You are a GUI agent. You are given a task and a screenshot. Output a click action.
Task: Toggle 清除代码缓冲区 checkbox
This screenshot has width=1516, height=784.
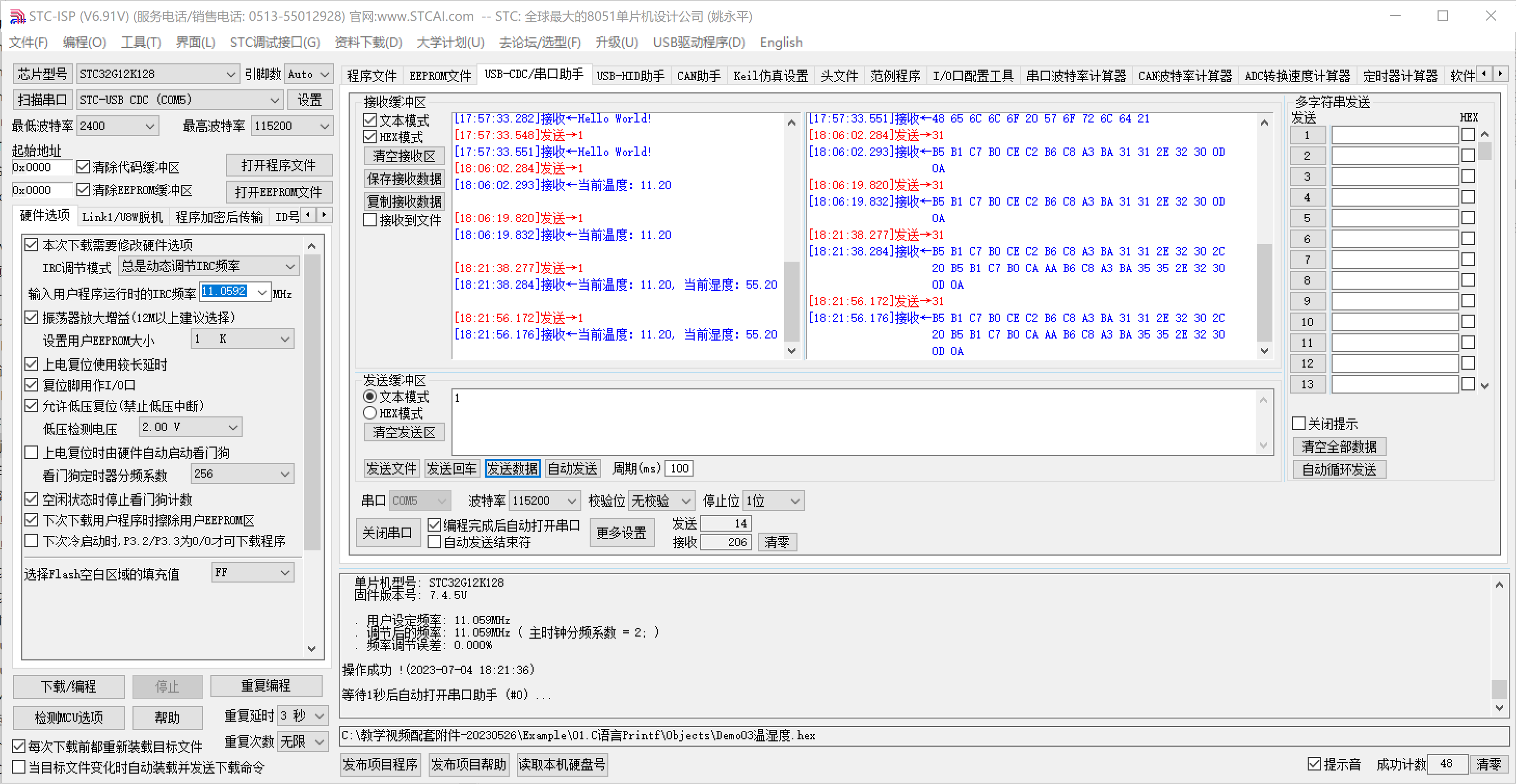point(83,167)
